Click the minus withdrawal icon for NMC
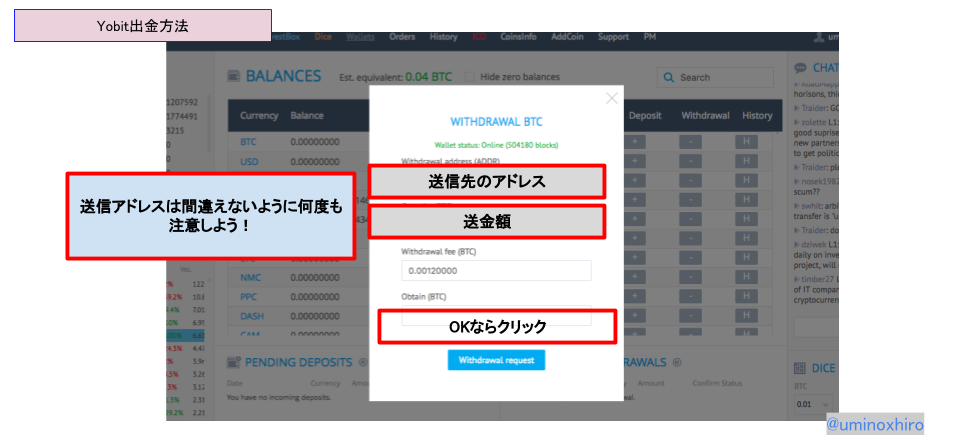954x443 pixels. pyautogui.click(x=690, y=277)
